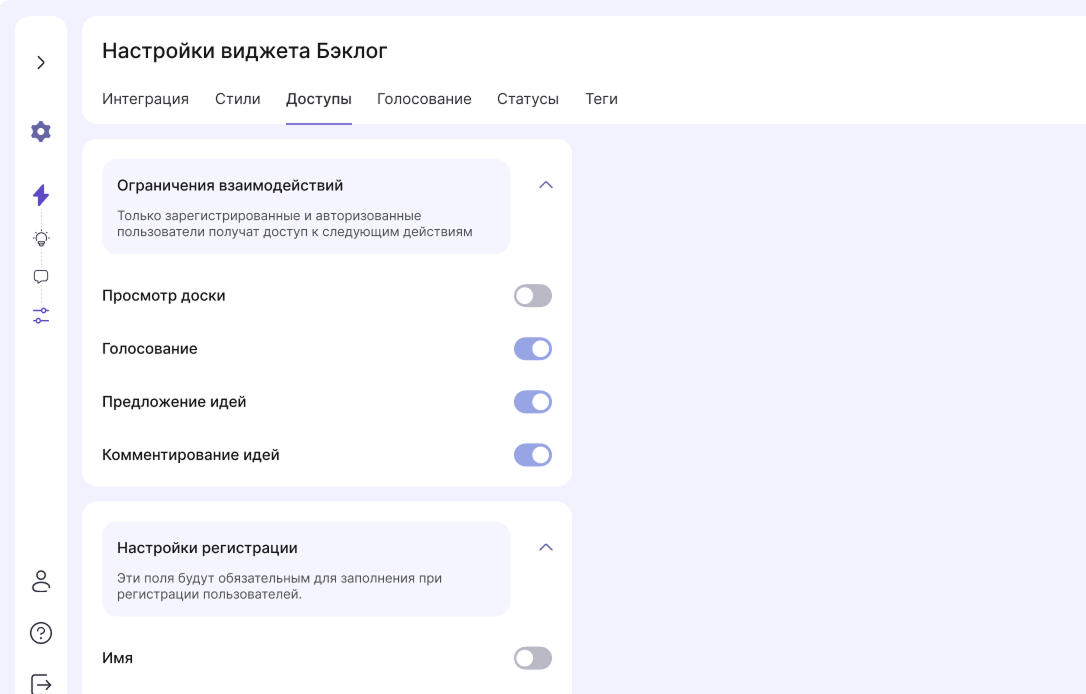
Task: Log out using the exit icon
Action: (x=41, y=683)
